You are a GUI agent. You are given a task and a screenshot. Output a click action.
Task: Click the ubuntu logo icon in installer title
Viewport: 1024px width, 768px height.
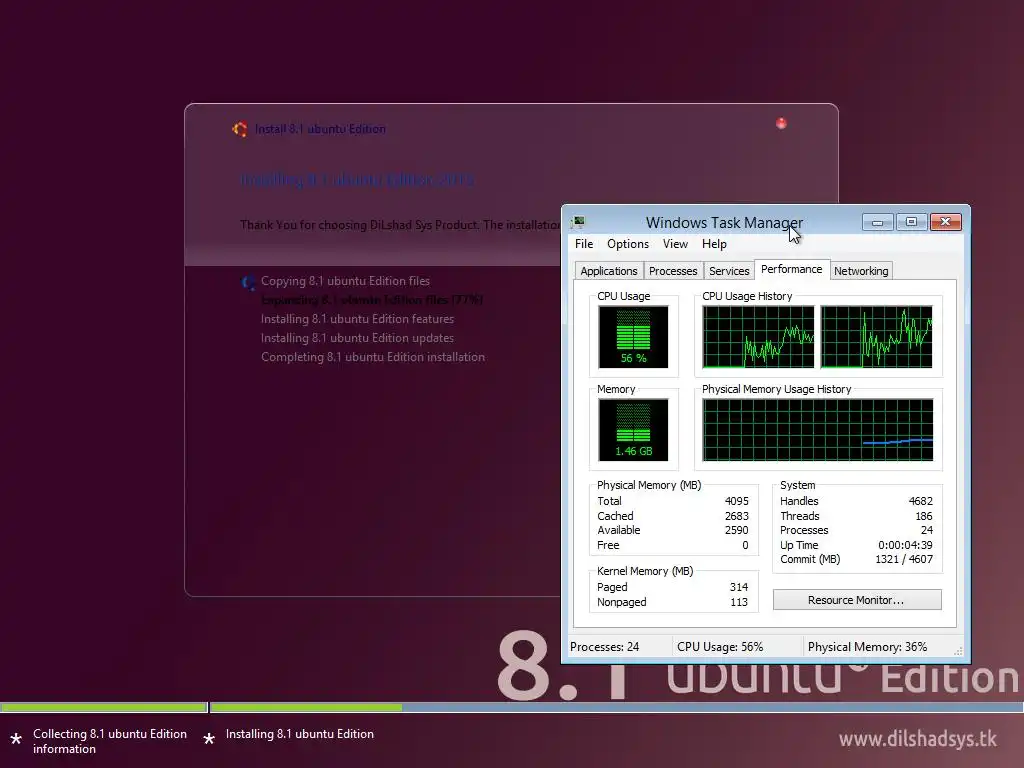(x=240, y=129)
